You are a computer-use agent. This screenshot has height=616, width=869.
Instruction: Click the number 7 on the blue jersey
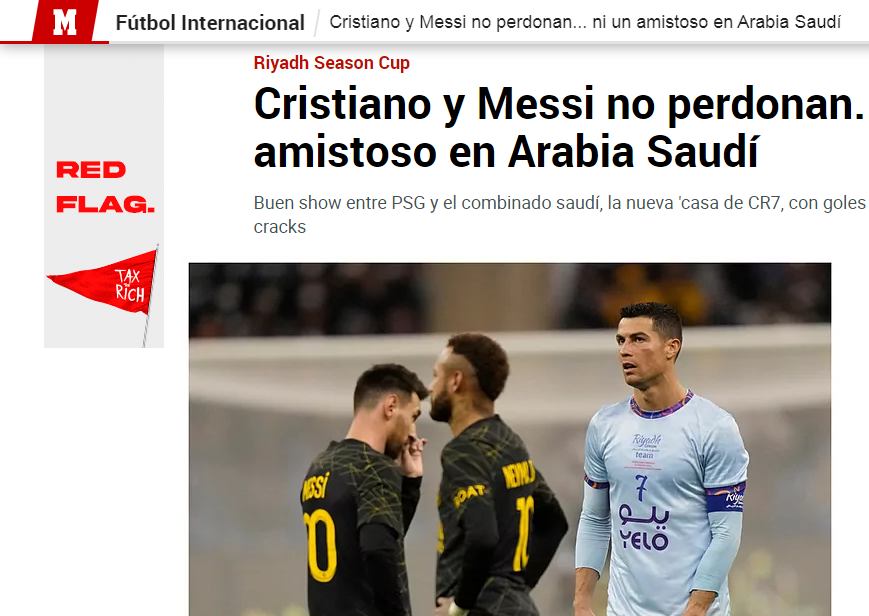(641, 487)
